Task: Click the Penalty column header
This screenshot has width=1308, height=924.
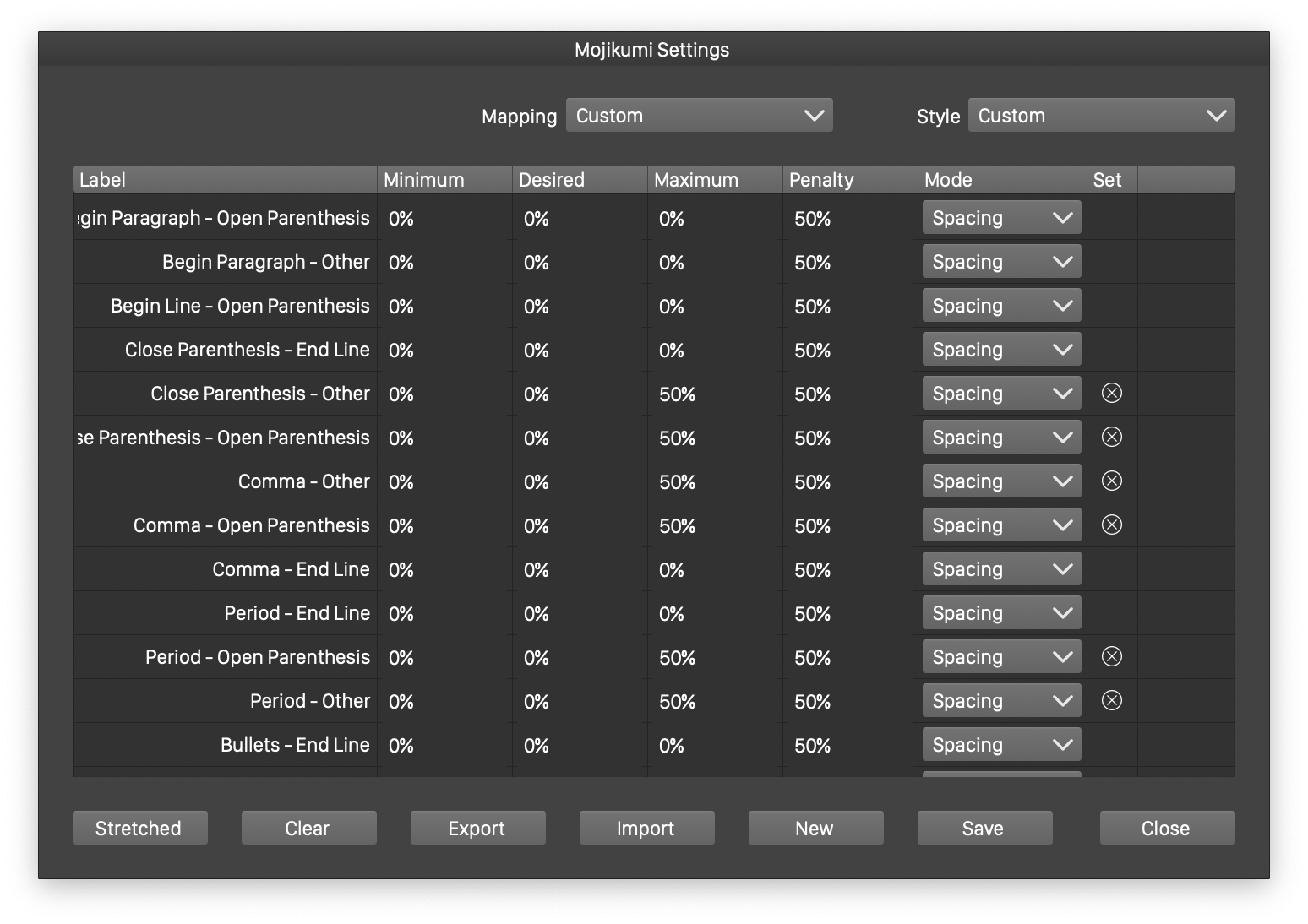Action: (x=849, y=180)
